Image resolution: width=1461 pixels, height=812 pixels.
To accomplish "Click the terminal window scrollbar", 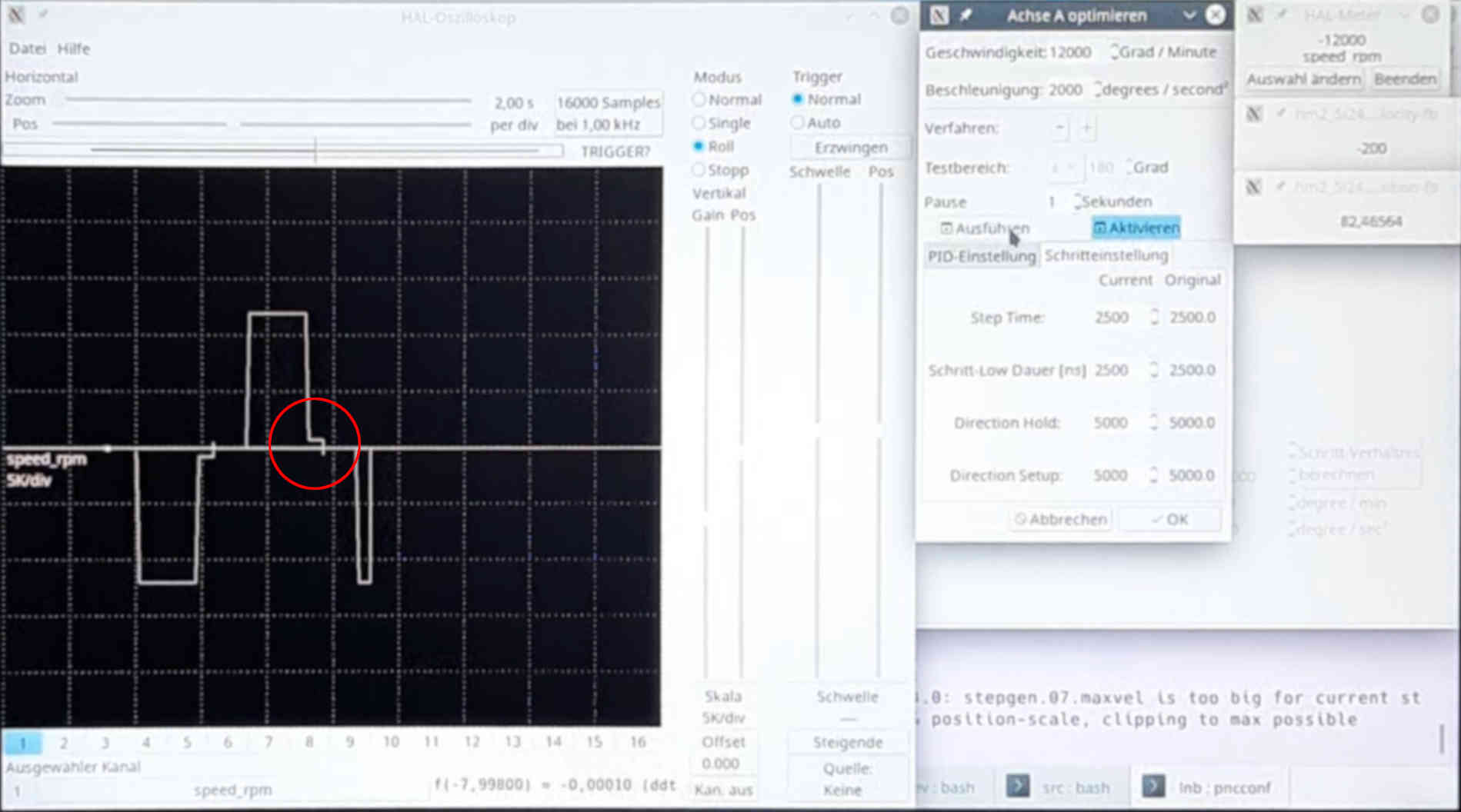I will coord(1441,740).
